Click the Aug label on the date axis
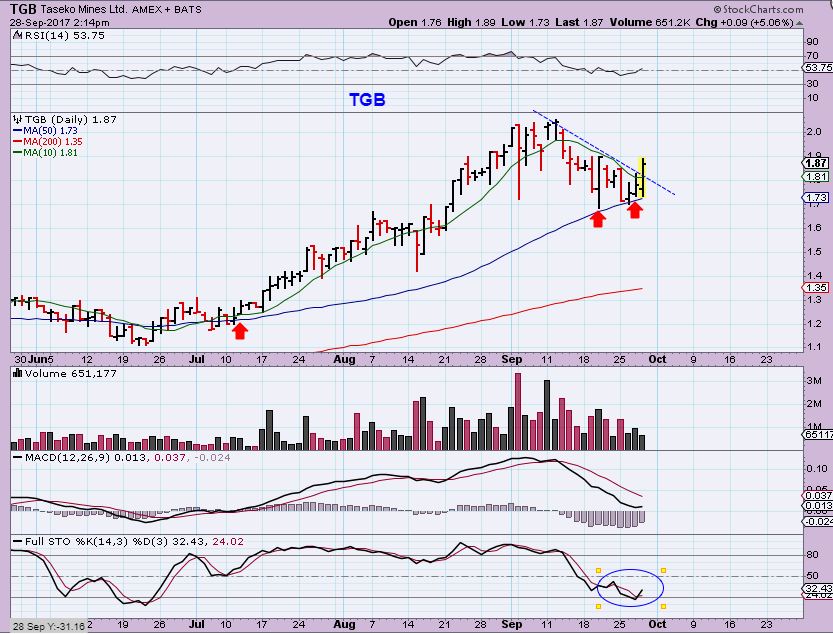Screen dimensions: 833x634 pyautogui.click(x=344, y=358)
